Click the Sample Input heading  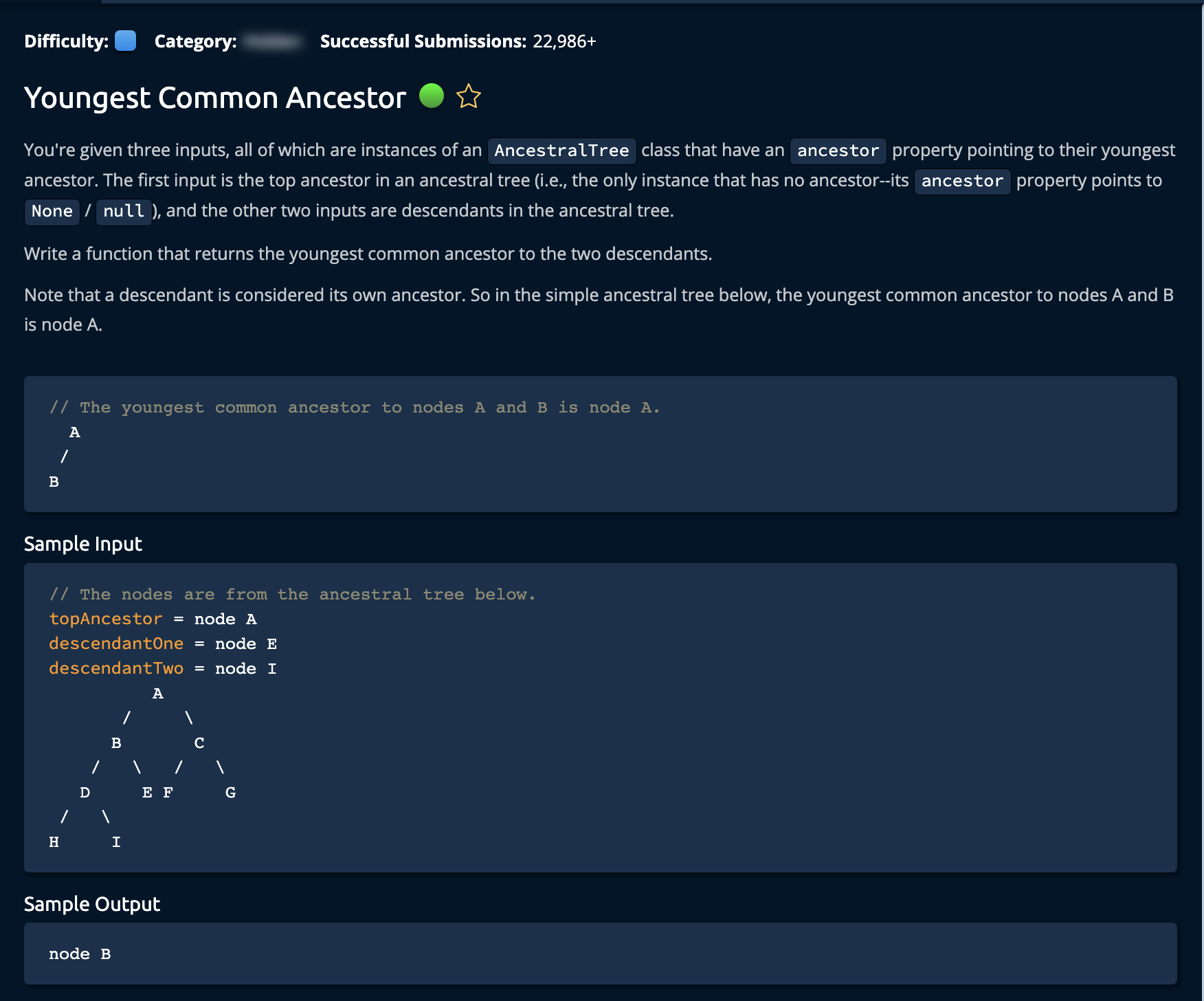pyautogui.click(x=83, y=544)
